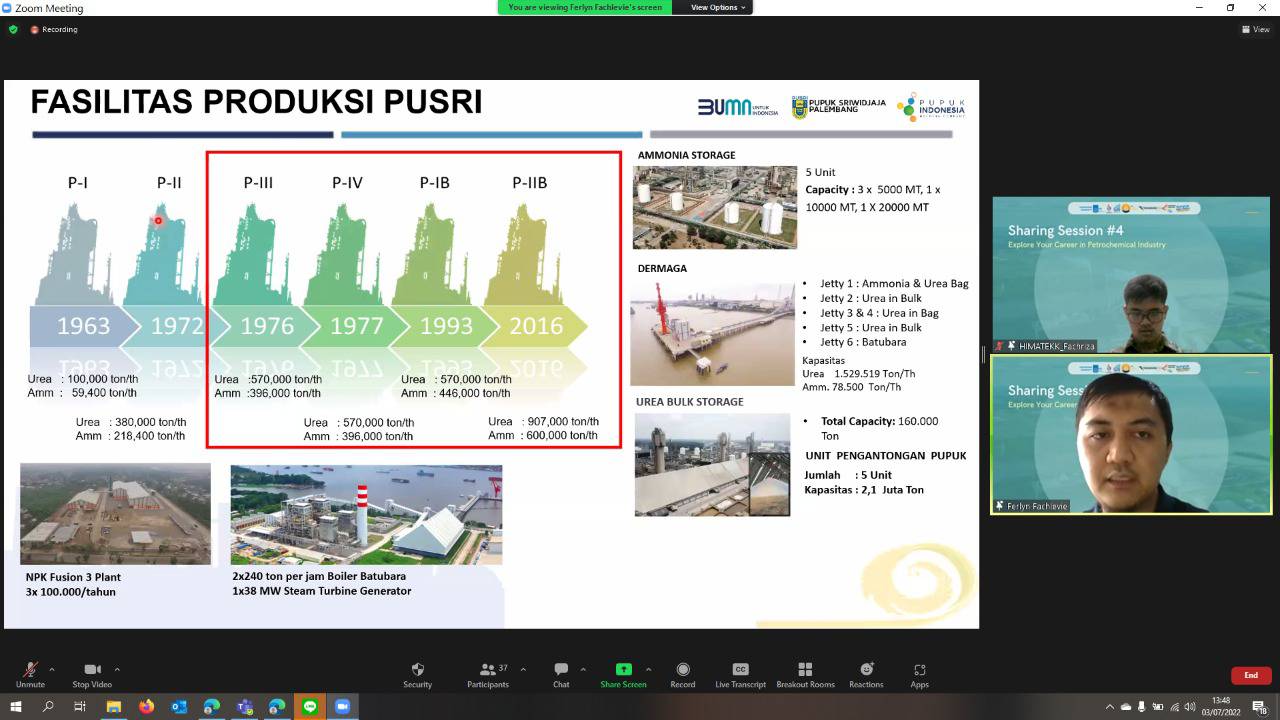1280x720 pixels.
Task: Click the NPK Fusion 3 Plant photo
Action: [x=115, y=514]
